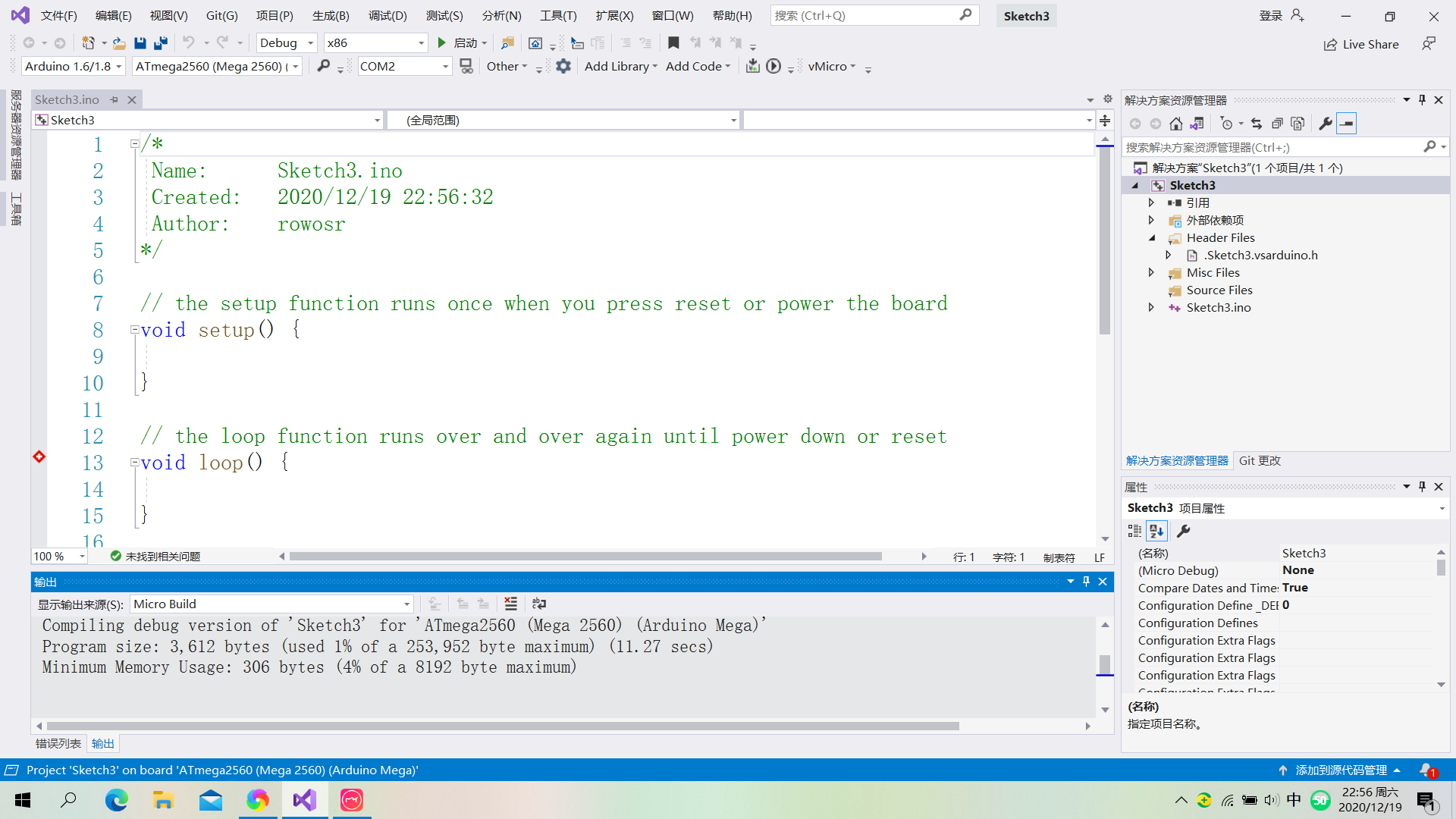Switch to the Git 更改 tab
The height and width of the screenshot is (819, 1456).
(1259, 460)
